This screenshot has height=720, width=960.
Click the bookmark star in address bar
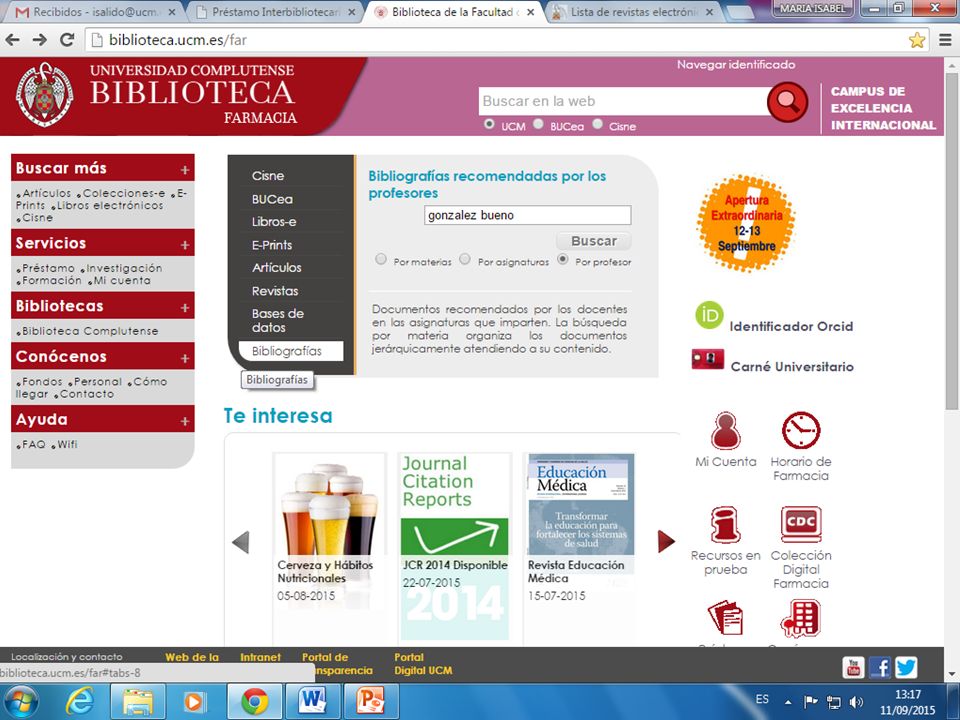(x=917, y=40)
